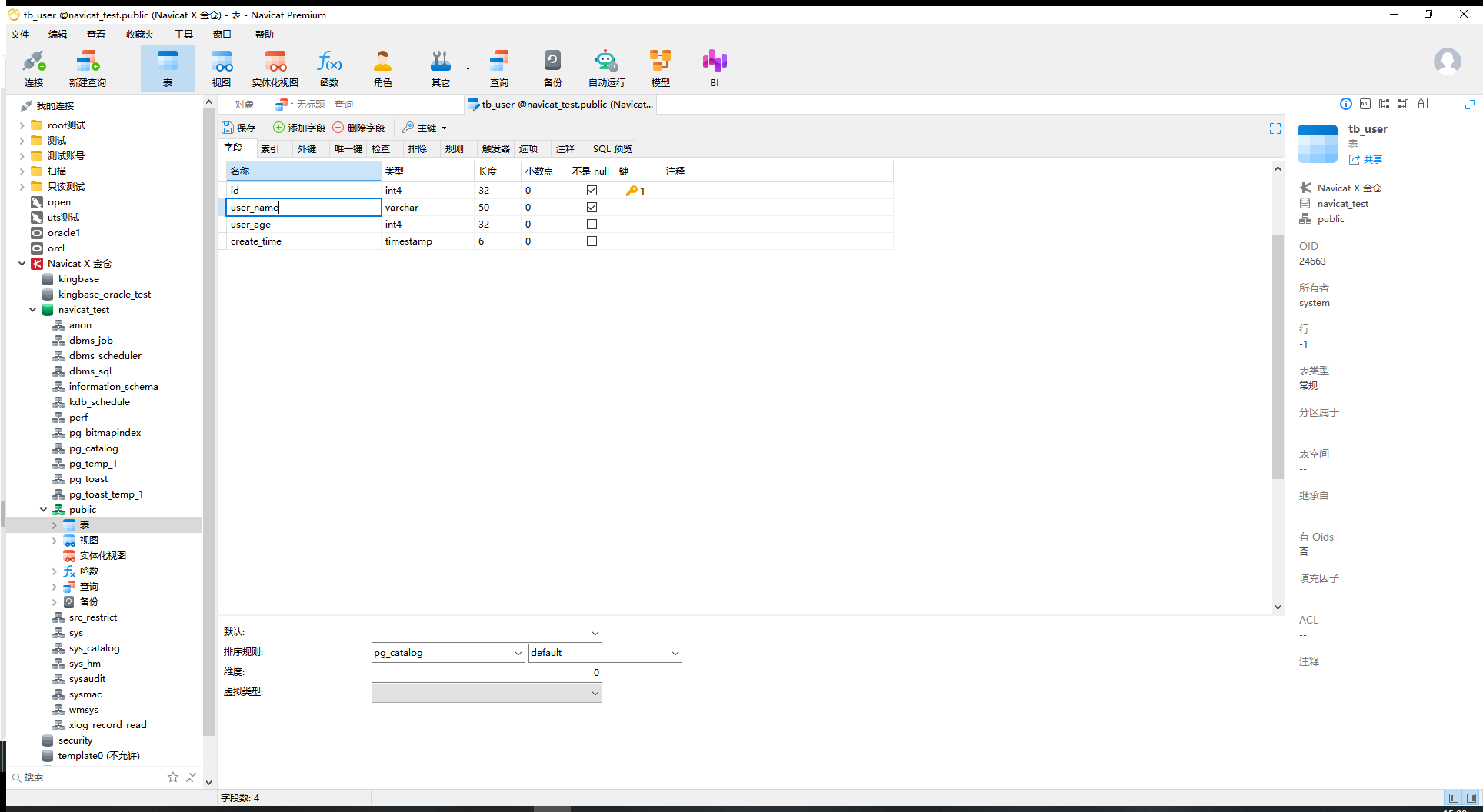The image size is (1483, 812).
Task: Click the 模型 model toolbar icon
Action: click(x=661, y=68)
